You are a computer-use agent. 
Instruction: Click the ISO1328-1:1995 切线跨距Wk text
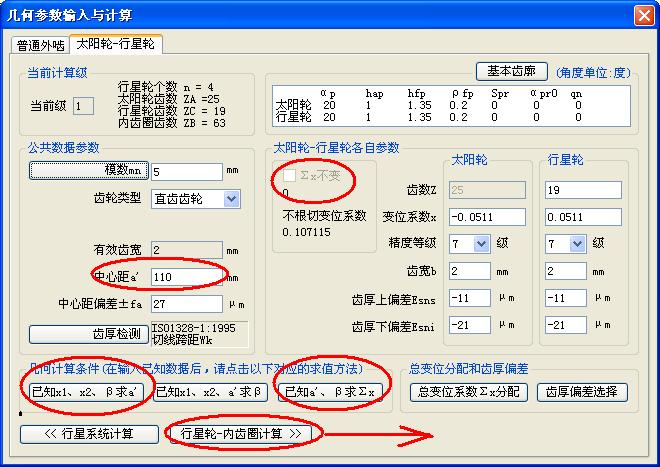tap(200, 334)
